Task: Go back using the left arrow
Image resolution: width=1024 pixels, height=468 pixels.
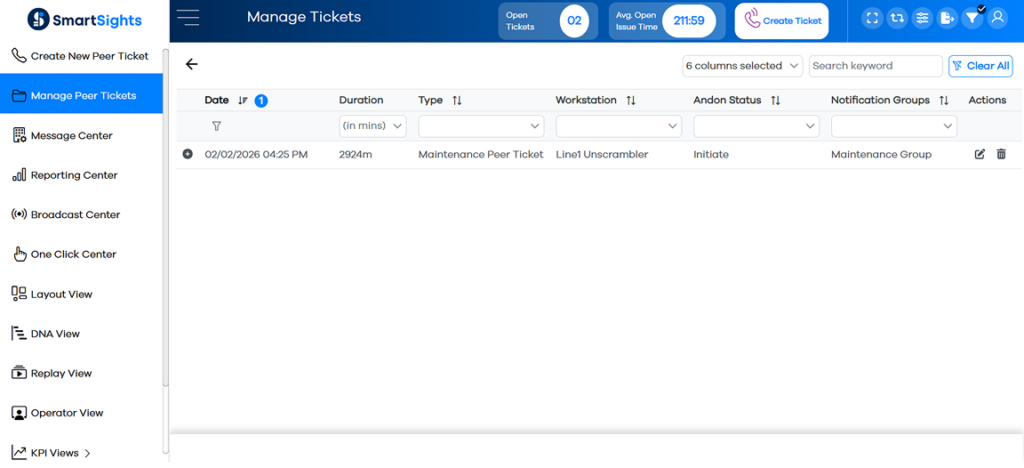Action: pos(192,65)
